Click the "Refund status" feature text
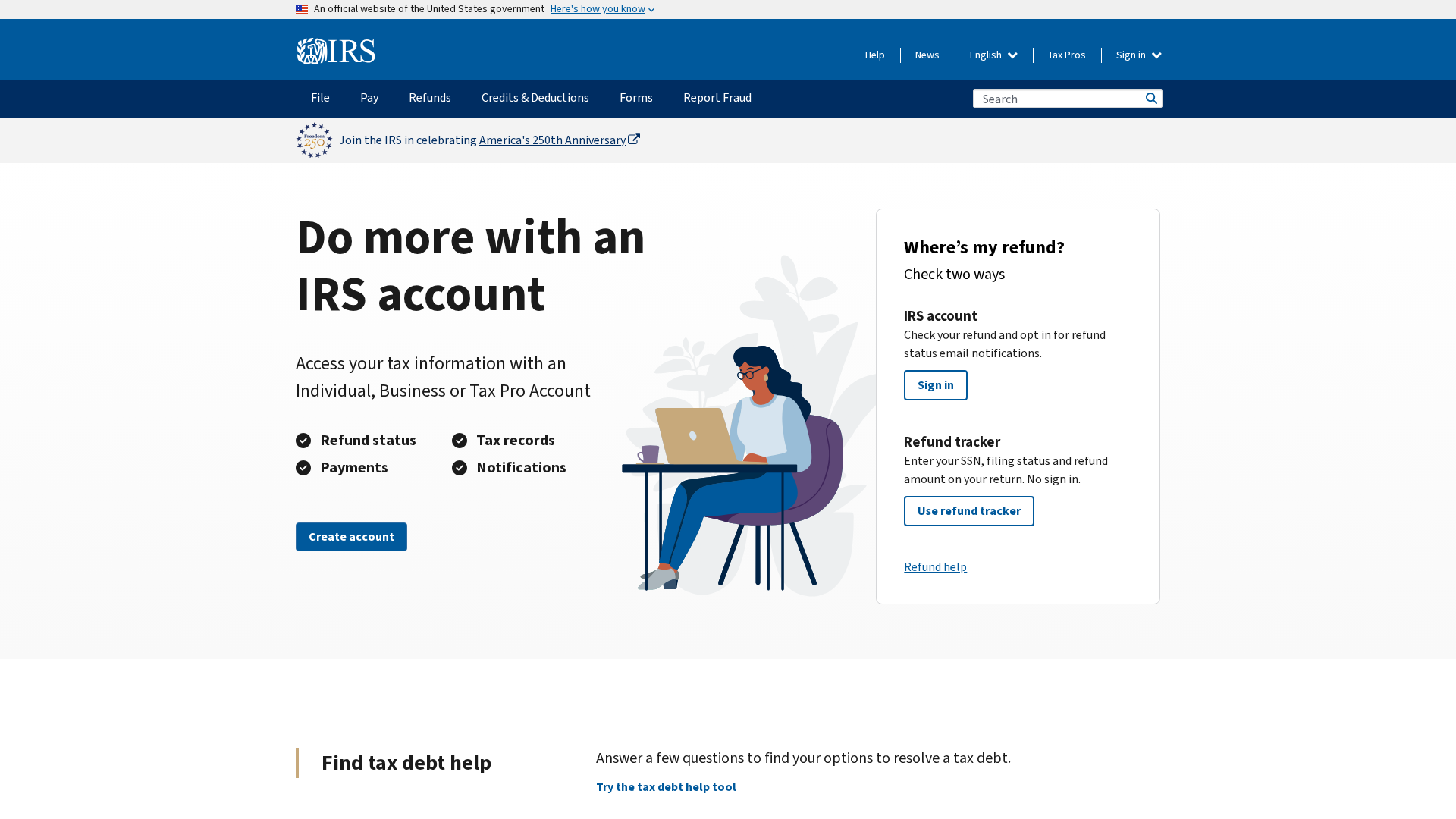This screenshot has height=819, width=1456. (x=368, y=441)
